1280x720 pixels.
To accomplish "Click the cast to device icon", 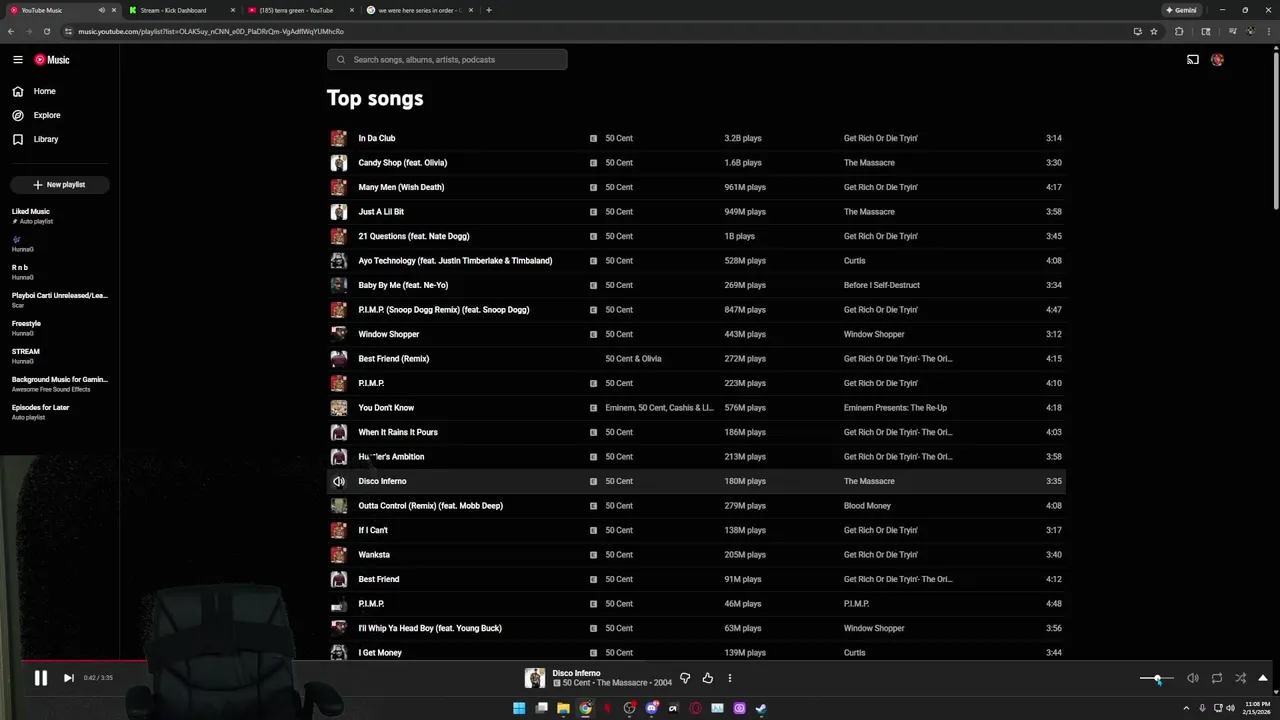I will (1193, 60).
